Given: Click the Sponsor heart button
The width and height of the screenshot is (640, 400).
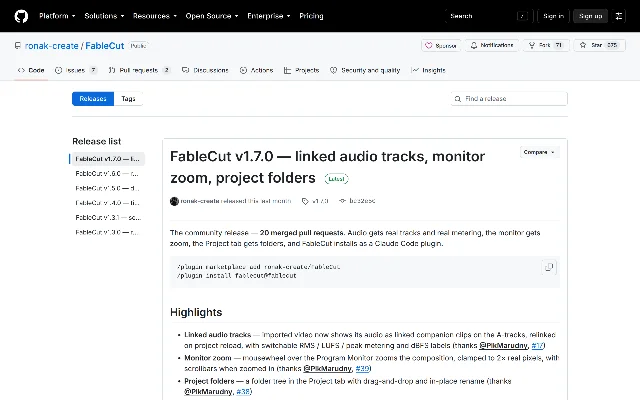Looking at the screenshot, I should (x=441, y=45).
